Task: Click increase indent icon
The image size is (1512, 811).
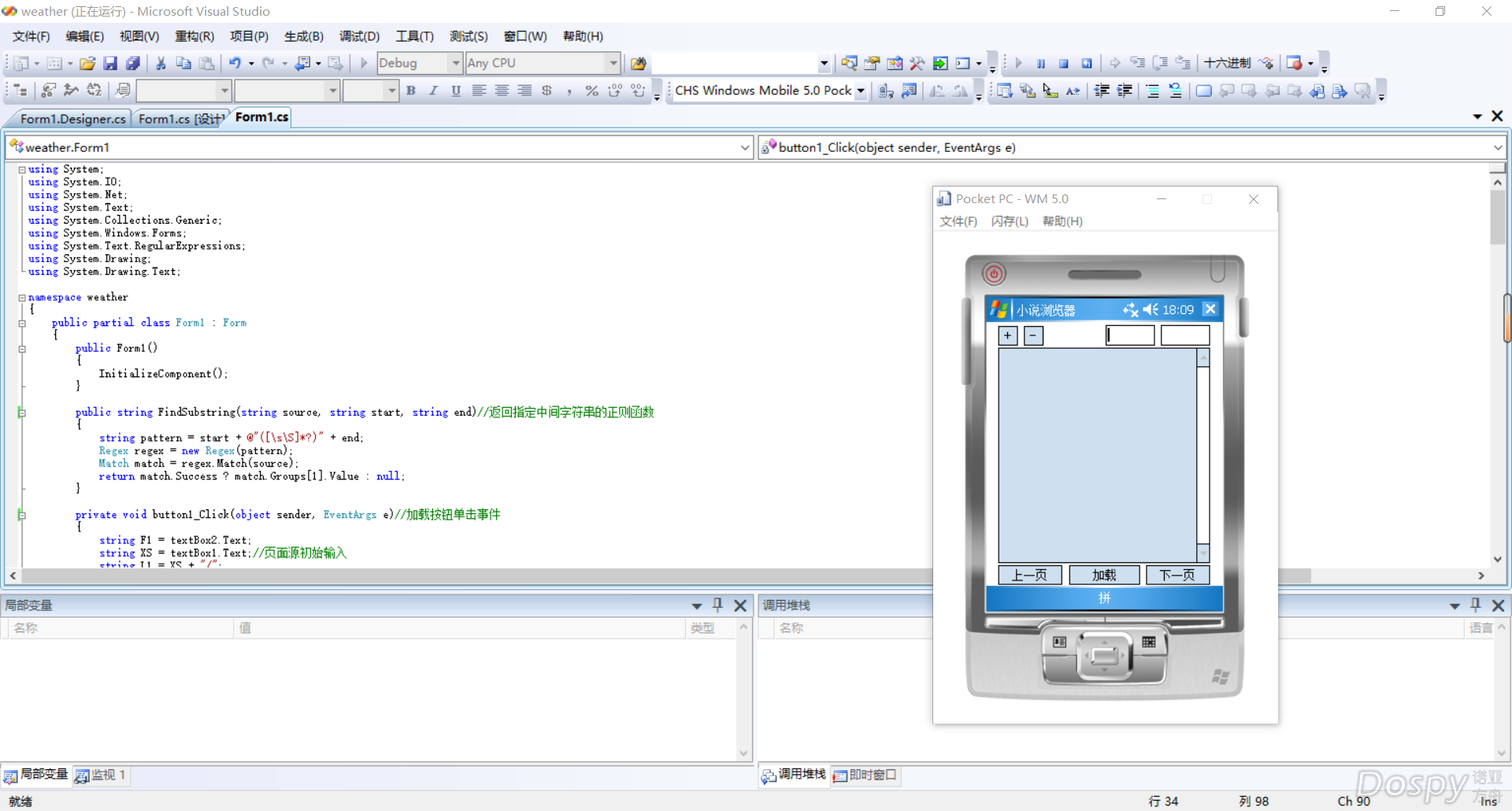Action: [x=1125, y=91]
